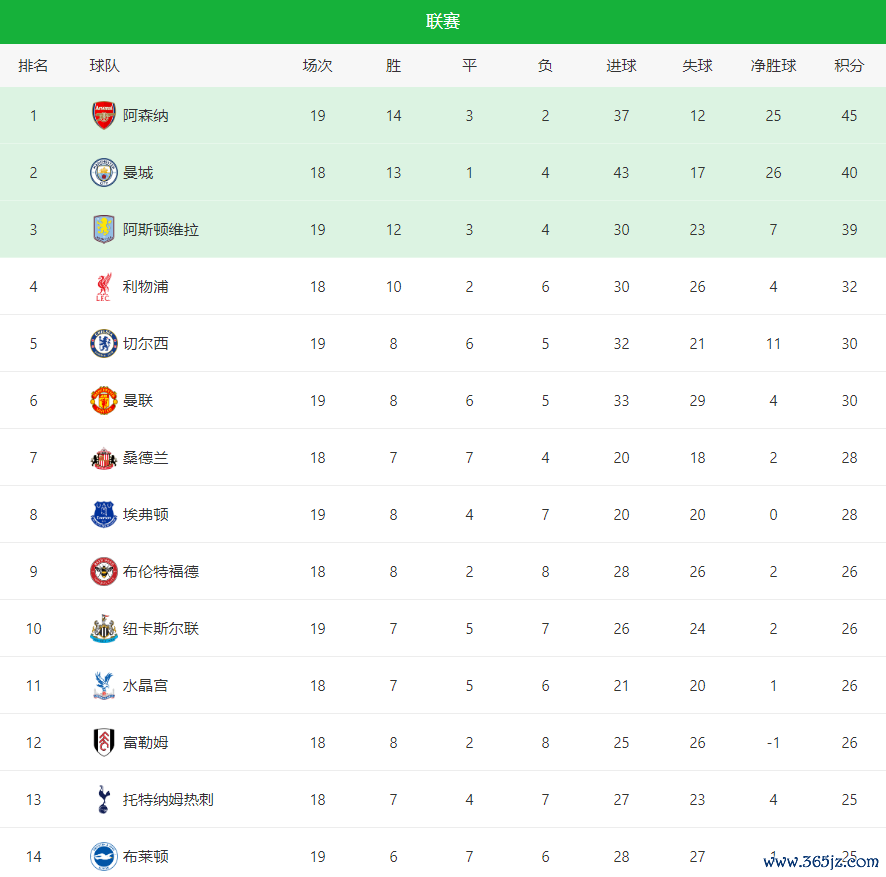Click the Newcastle United crest icon
This screenshot has width=886, height=877.
point(104,629)
